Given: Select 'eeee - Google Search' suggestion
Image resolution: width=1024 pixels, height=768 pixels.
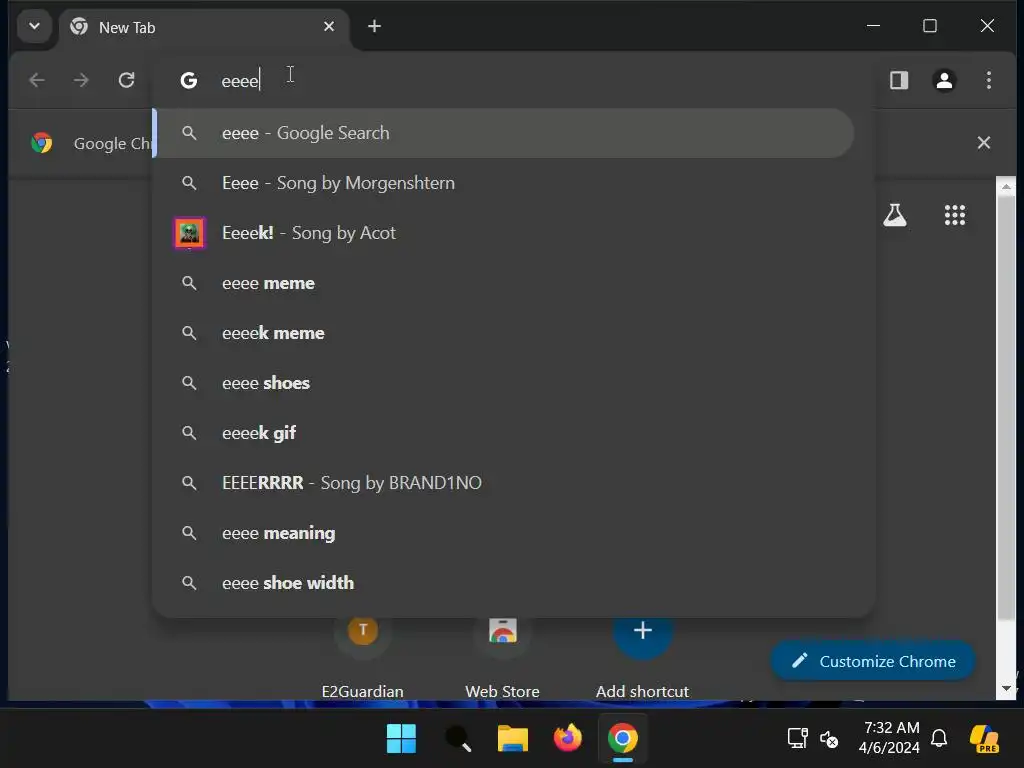Looking at the screenshot, I should coord(504,133).
